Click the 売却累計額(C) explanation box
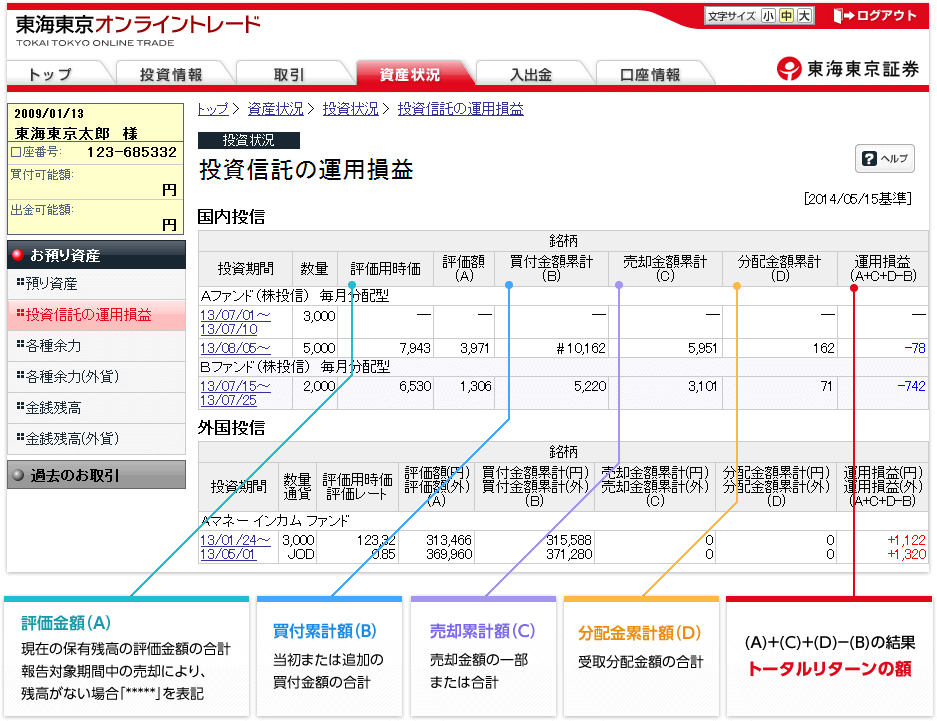The height and width of the screenshot is (721, 937). 483,656
